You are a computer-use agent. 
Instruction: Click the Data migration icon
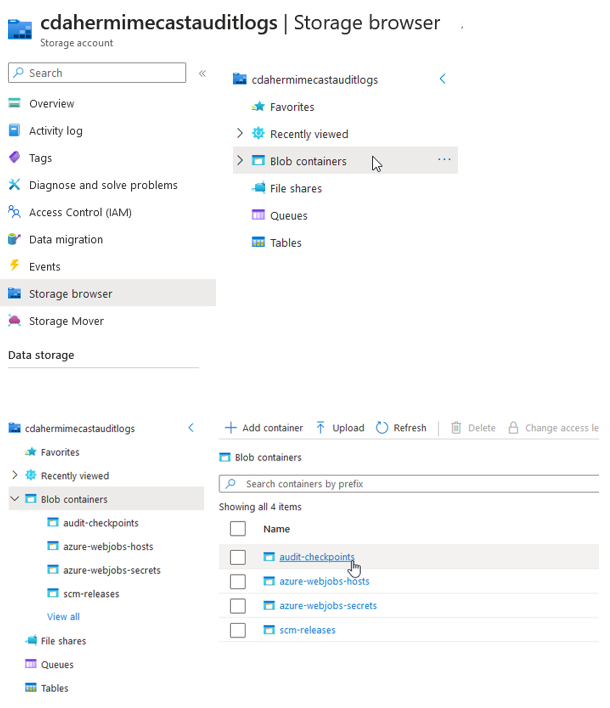pyautogui.click(x=14, y=239)
